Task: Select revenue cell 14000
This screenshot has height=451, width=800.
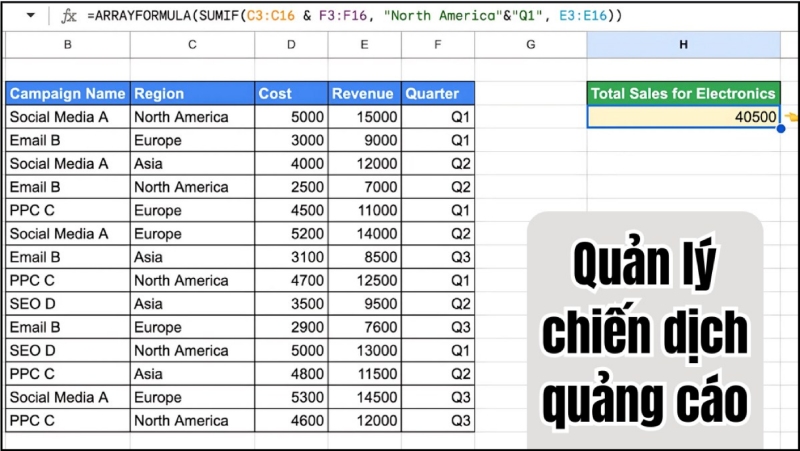Action: pos(364,234)
